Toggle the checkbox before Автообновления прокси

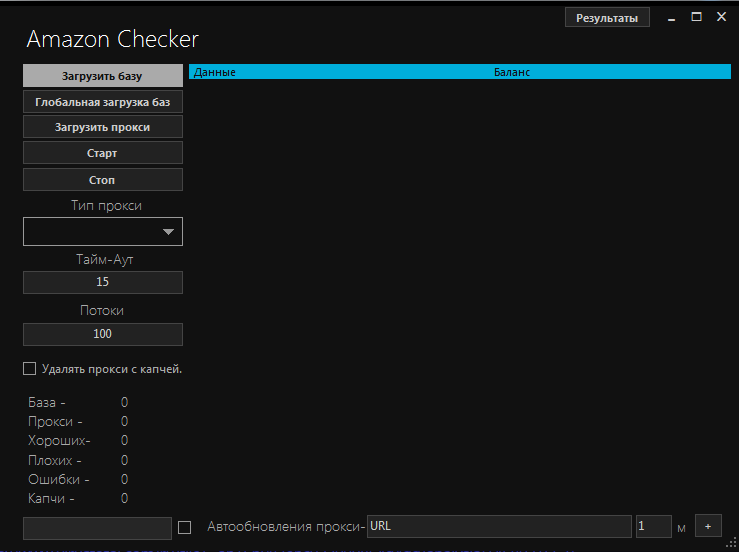184,527
